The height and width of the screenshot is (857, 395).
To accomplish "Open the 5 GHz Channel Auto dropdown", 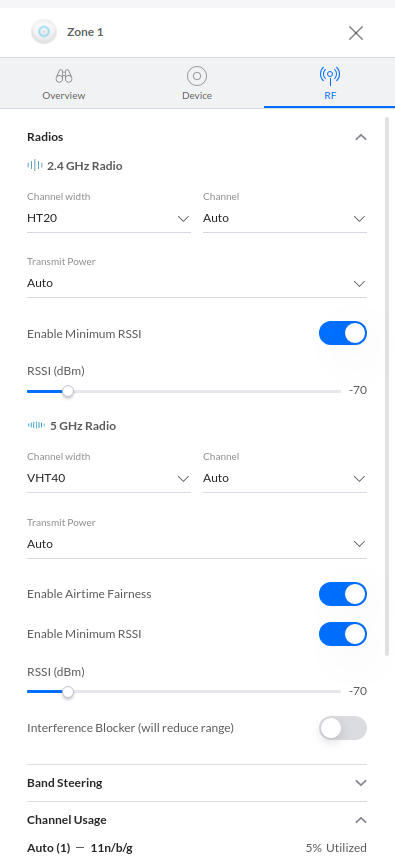I will coord(285,478).
